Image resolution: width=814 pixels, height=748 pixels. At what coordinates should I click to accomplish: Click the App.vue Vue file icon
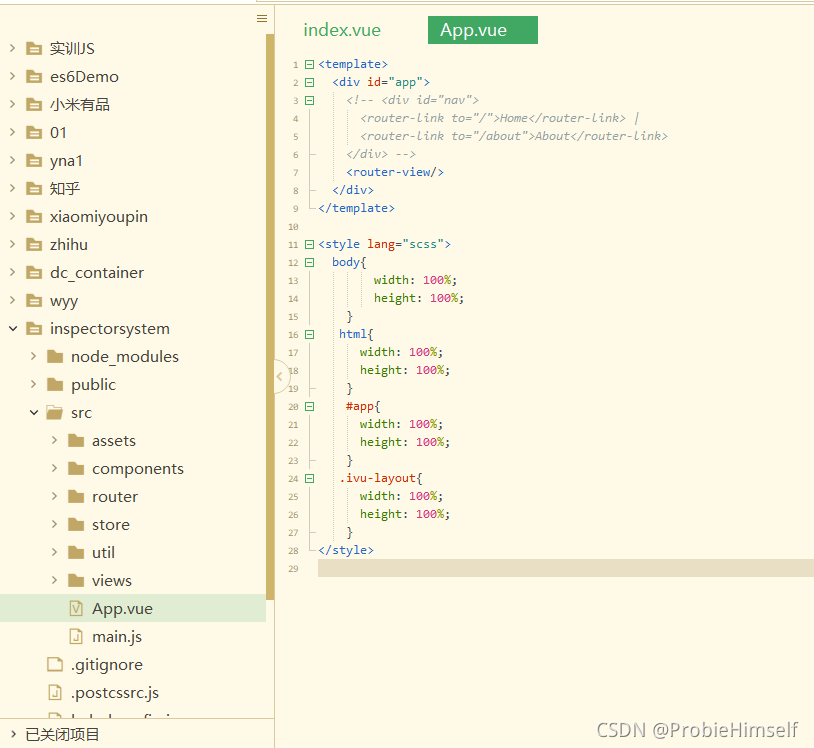click(76, 608)
